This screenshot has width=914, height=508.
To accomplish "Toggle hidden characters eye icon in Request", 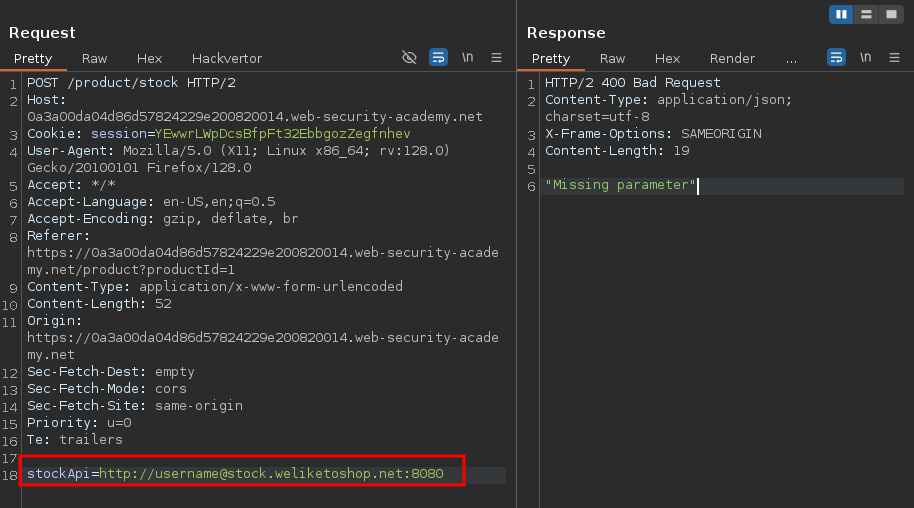I will pos(409,58).
